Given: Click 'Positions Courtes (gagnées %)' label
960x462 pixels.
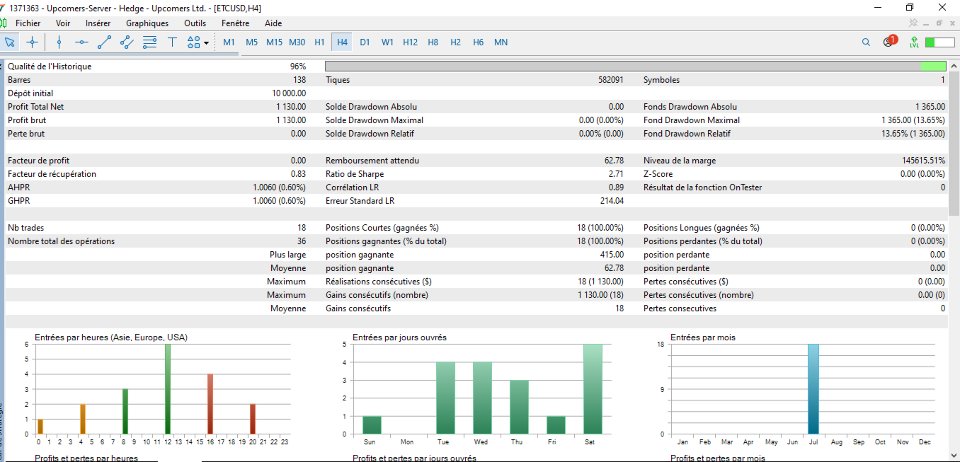Looking at the screenshot, I should 384,228.
